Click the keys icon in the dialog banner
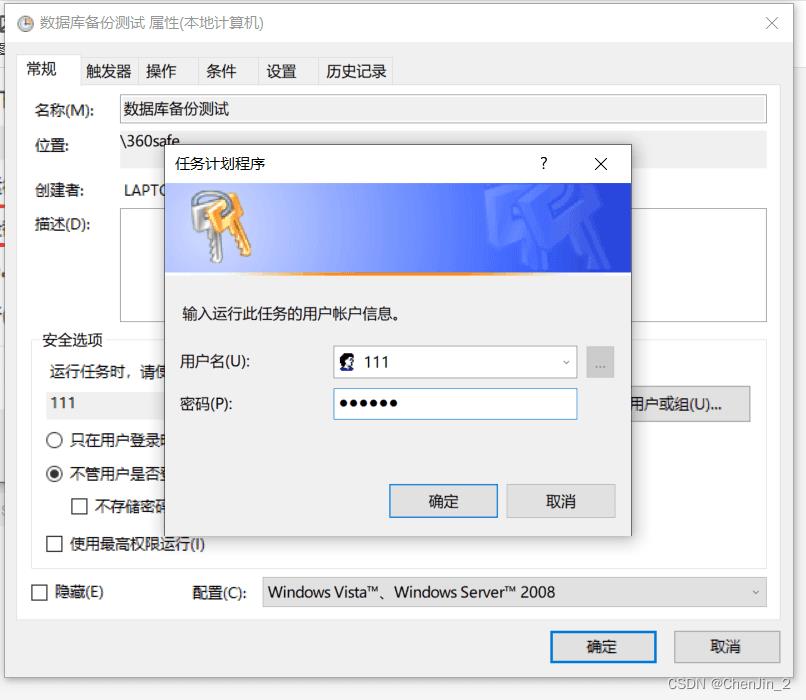 (x=221, y=226)
